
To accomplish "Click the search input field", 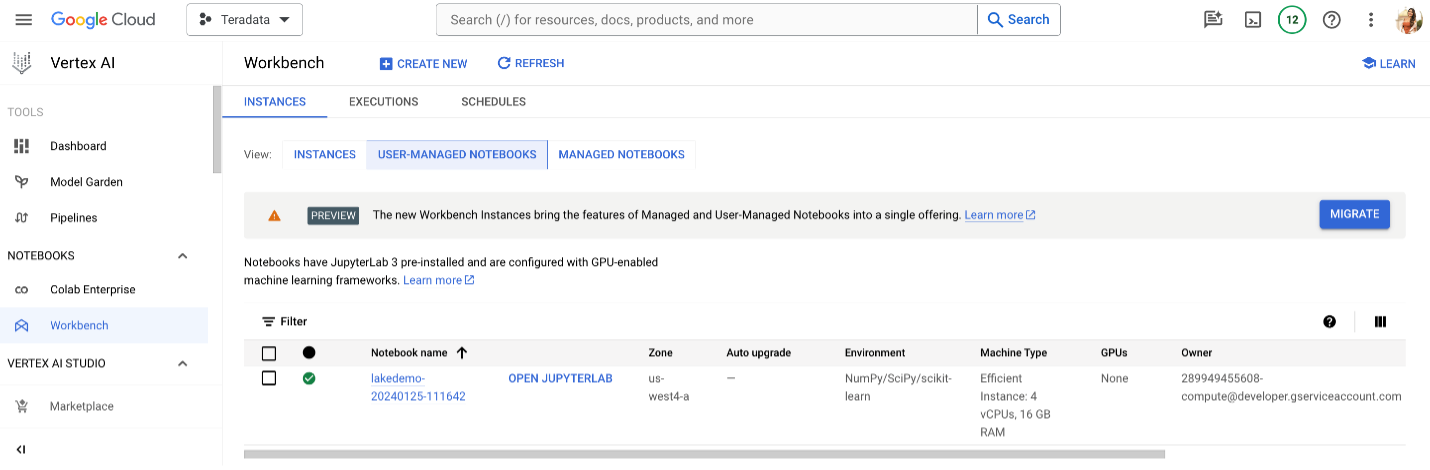I will pos(706,20).
